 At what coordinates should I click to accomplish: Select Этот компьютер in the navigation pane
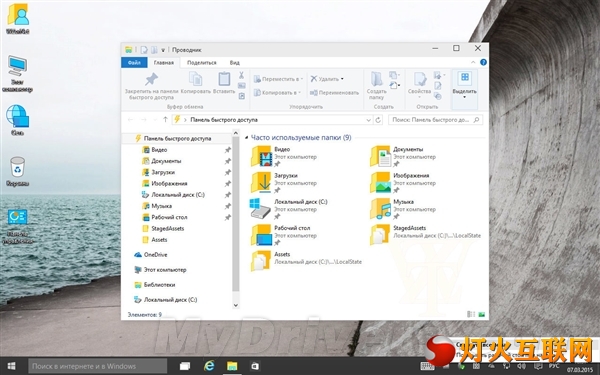(165, 270)
